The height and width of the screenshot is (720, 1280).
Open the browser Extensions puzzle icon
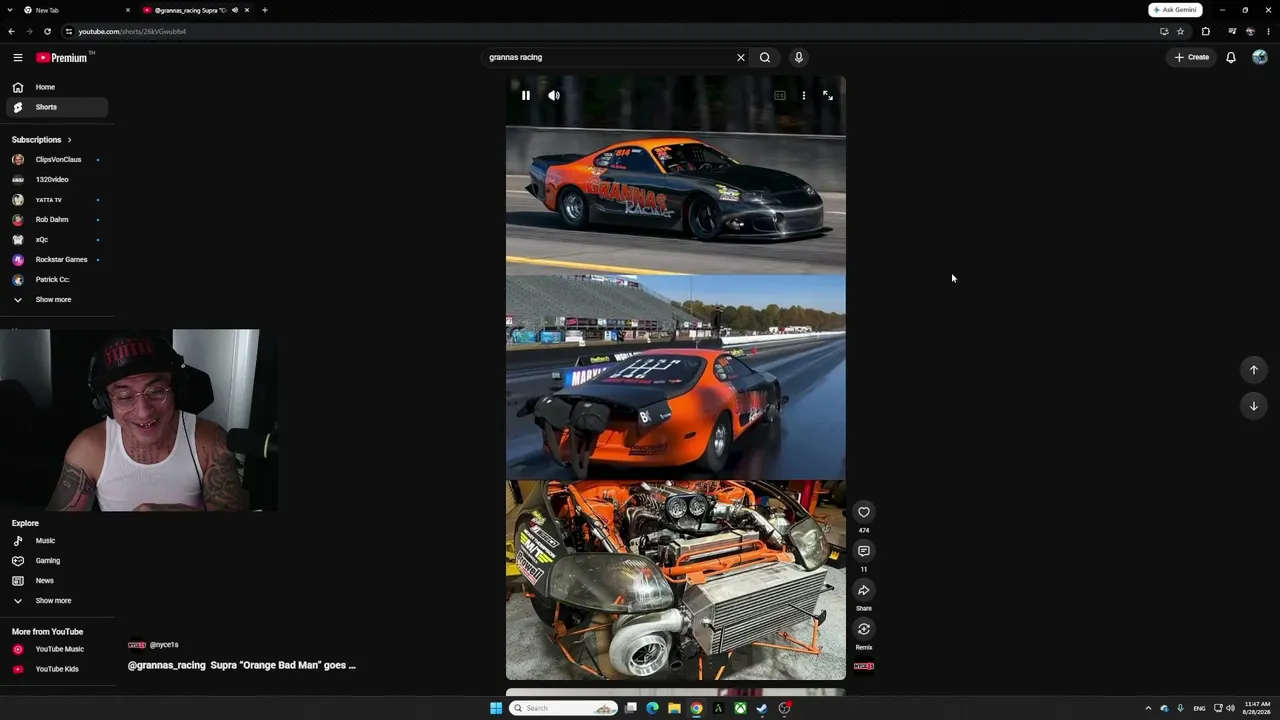pyautogui.click(x=1205, y=31)
